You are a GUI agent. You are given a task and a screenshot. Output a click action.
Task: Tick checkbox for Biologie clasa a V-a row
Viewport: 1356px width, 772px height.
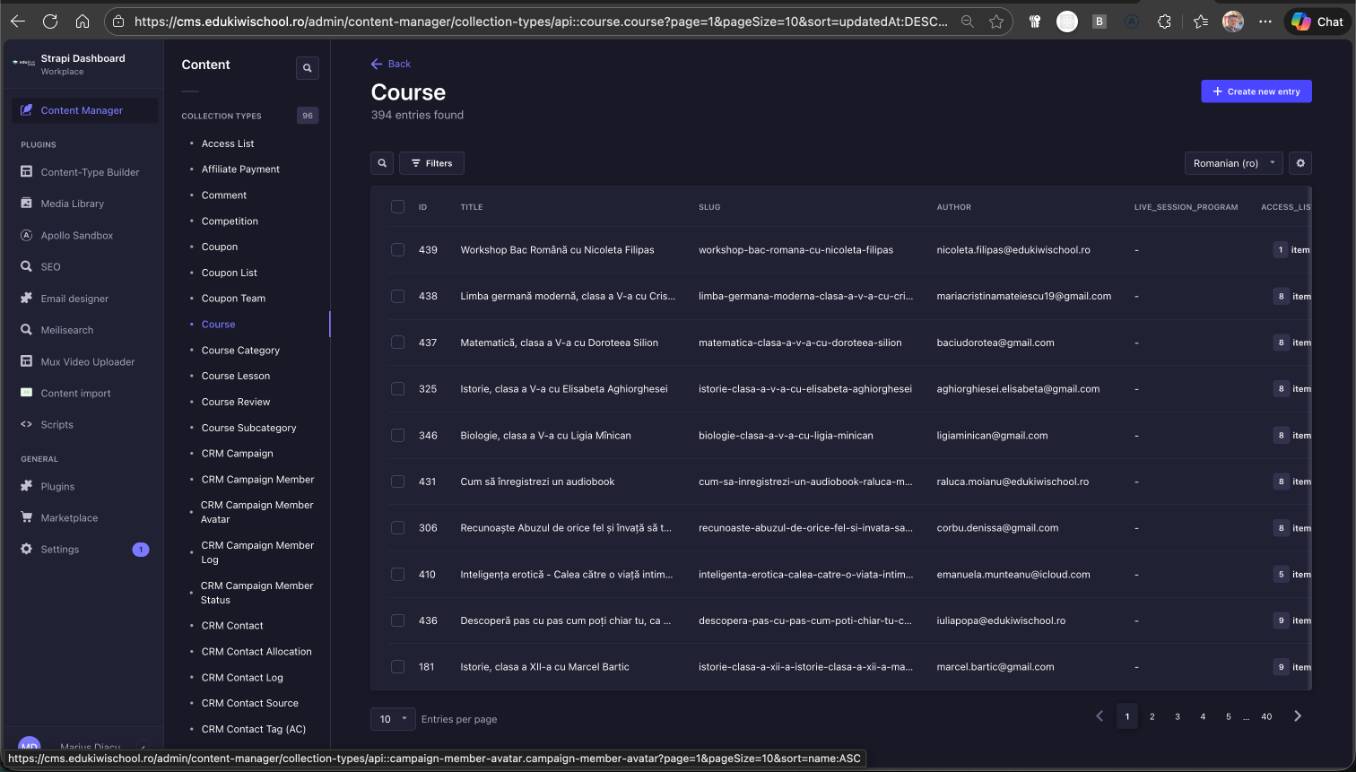point(397,435)
